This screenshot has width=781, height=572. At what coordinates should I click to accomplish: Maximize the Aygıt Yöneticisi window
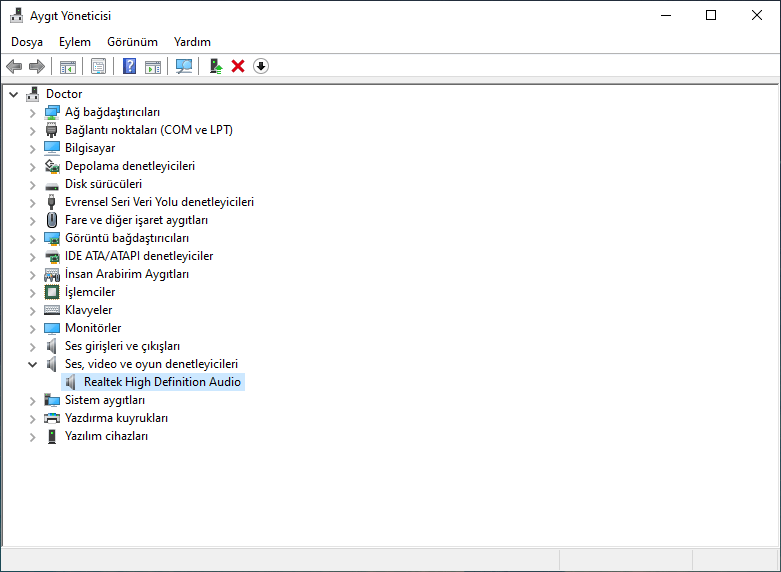click(711, 15)
